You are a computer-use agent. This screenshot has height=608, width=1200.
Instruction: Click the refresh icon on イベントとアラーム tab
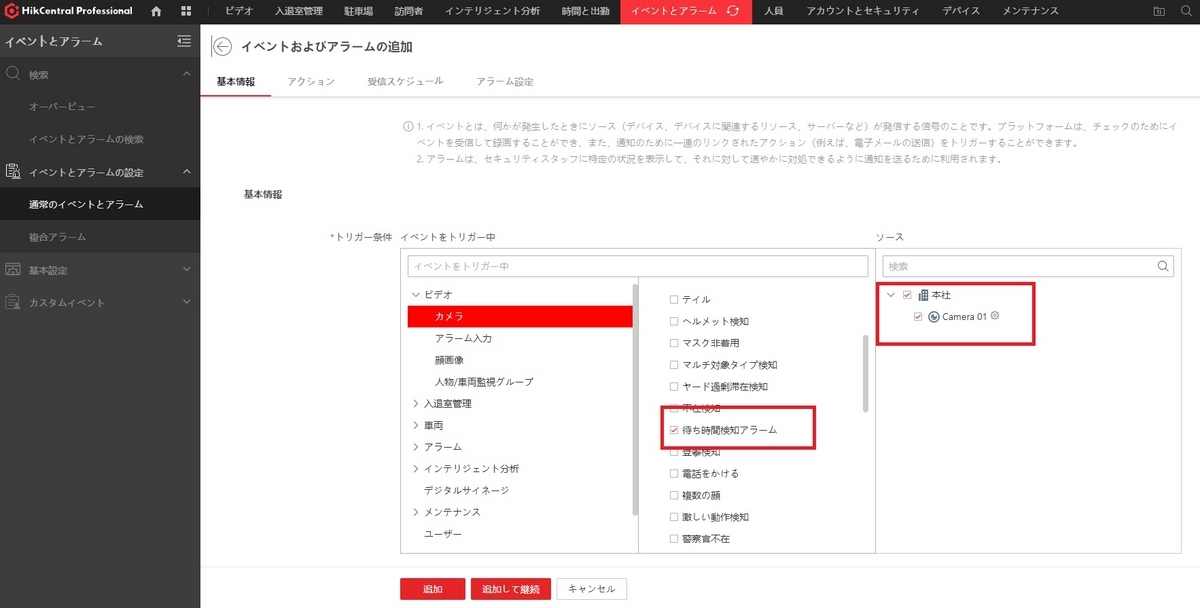pyautogui.click(x=733, y=11)
